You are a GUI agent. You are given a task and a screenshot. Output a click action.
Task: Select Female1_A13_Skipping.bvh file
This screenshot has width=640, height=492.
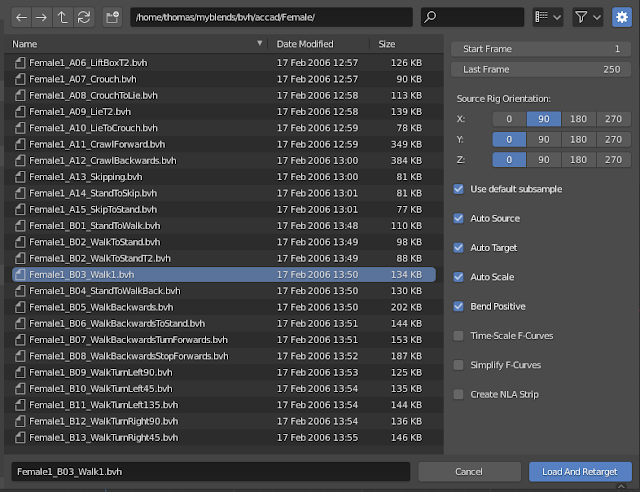coord(224,177)
